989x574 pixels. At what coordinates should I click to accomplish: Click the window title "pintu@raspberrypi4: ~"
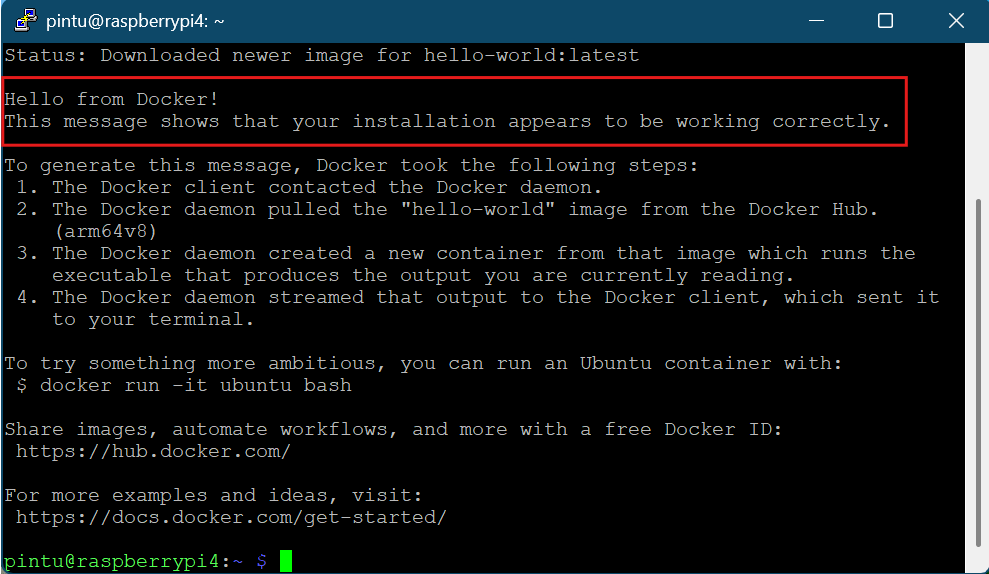pyautogui.click(x=135, y=21)
